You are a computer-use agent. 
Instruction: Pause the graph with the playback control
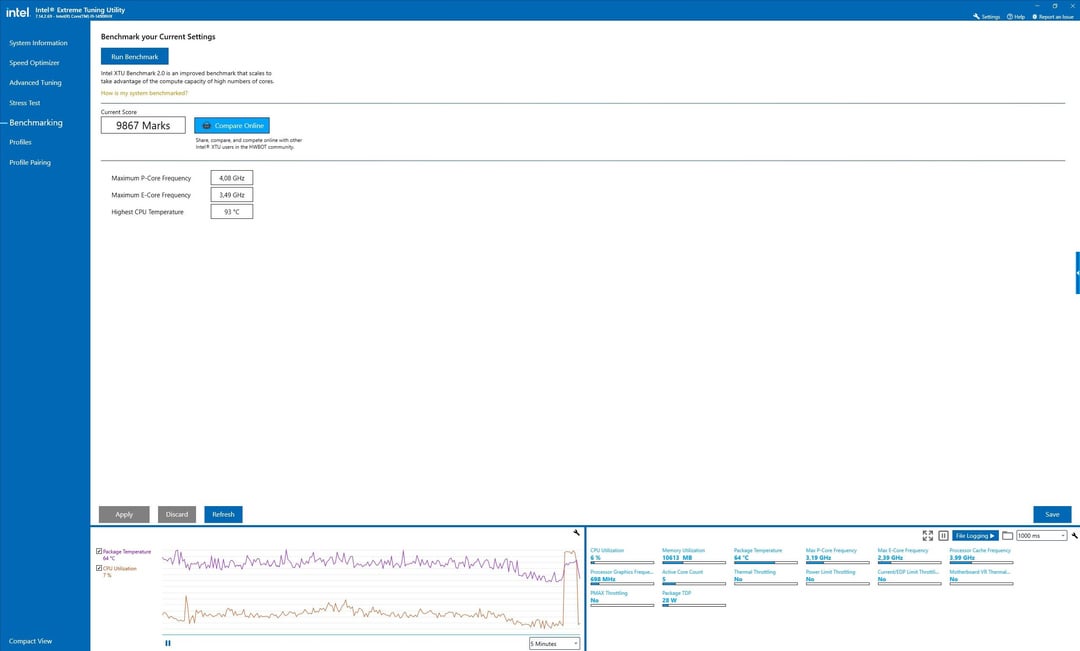tap(167, 643)
